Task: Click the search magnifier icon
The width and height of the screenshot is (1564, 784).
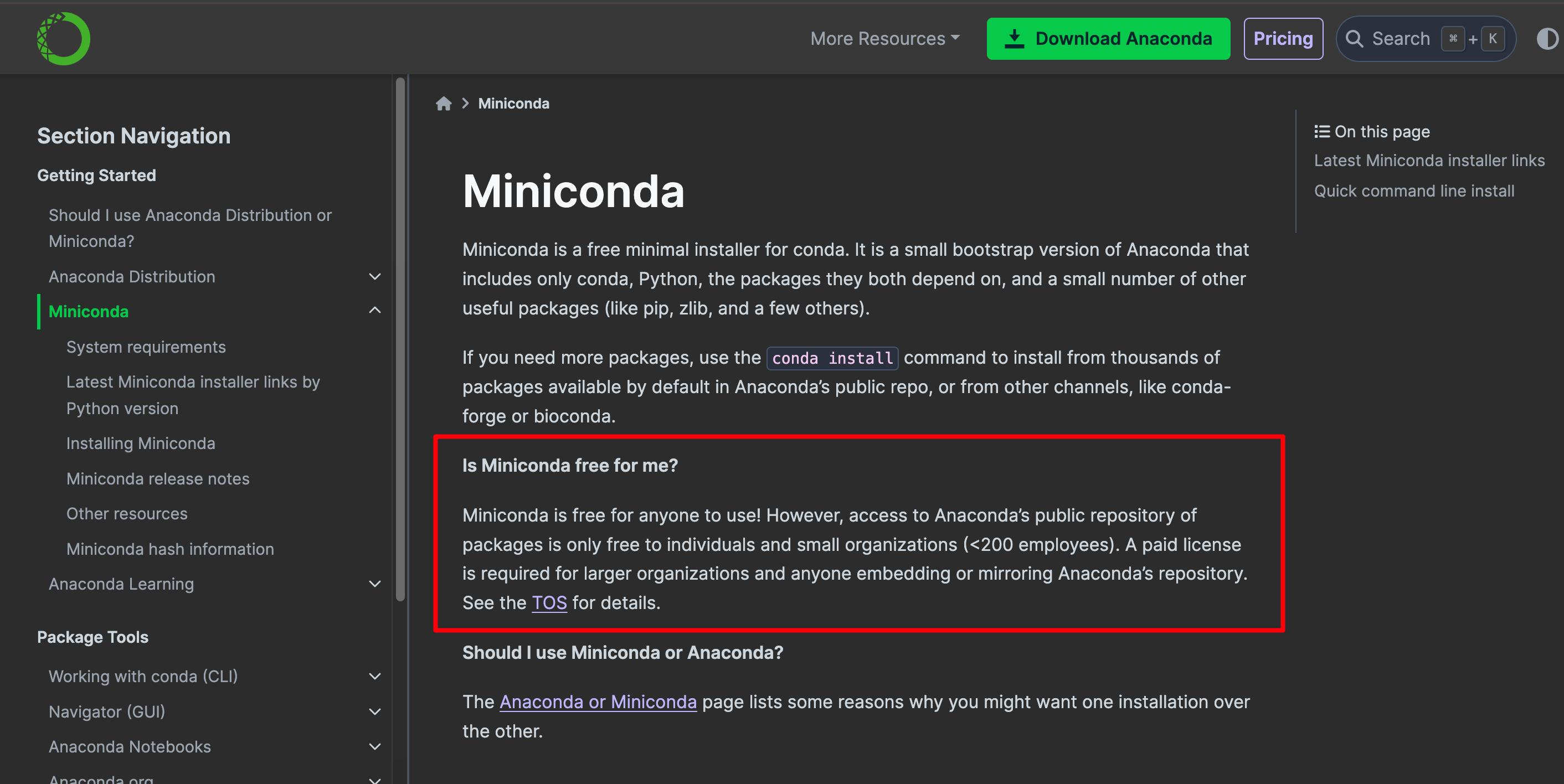Action: 1354,39
